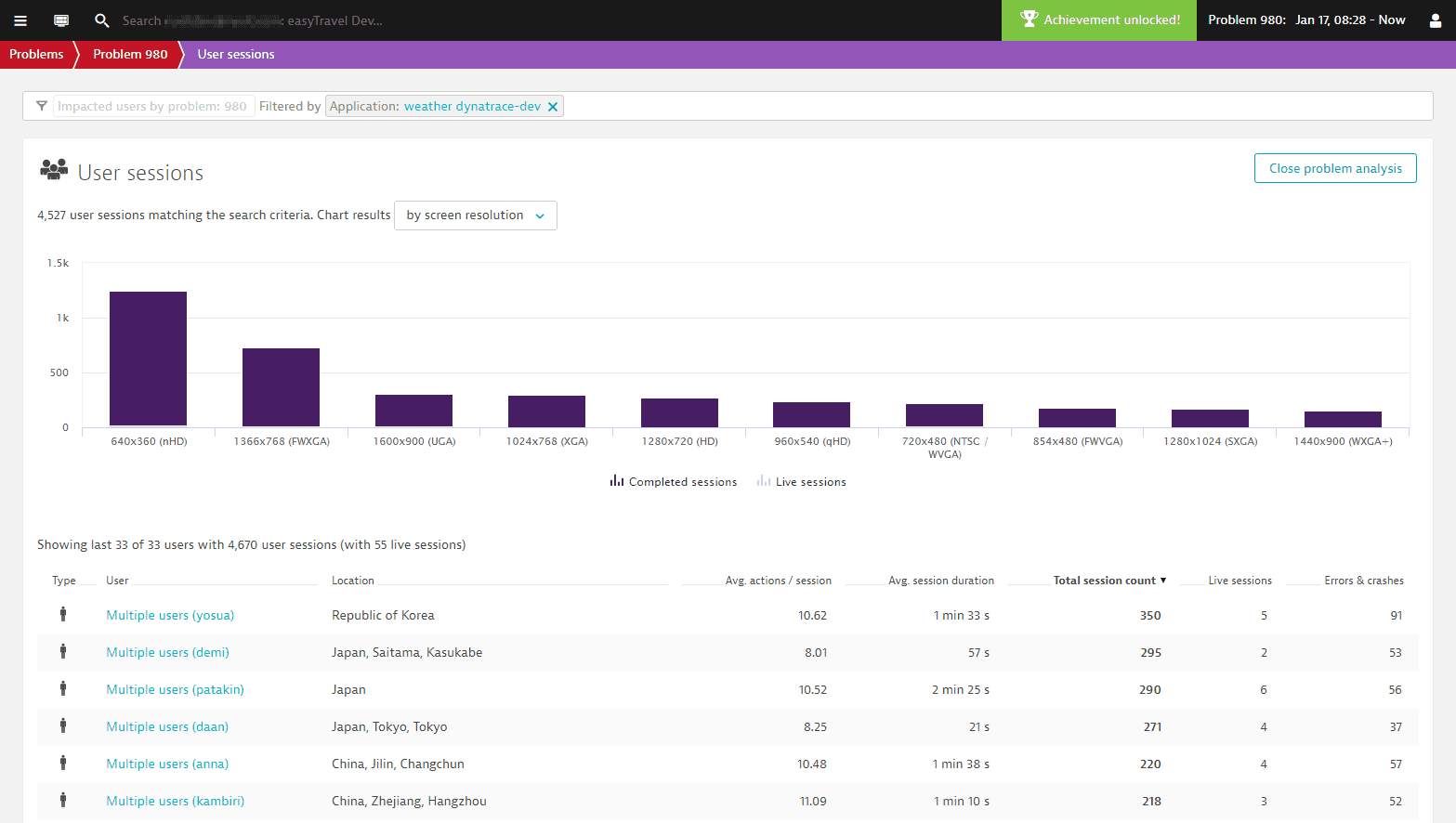Click the 1024x768 (XGA) bar
The image size is (1456, 823).
(x=546, y=411)
